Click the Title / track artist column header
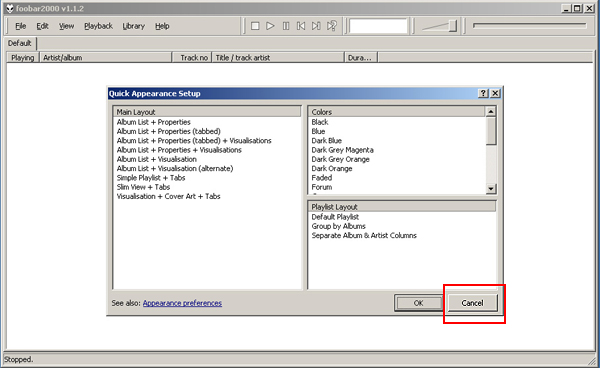Image resolution: width=600 pixels, height=368 pixels. [278, 58]
